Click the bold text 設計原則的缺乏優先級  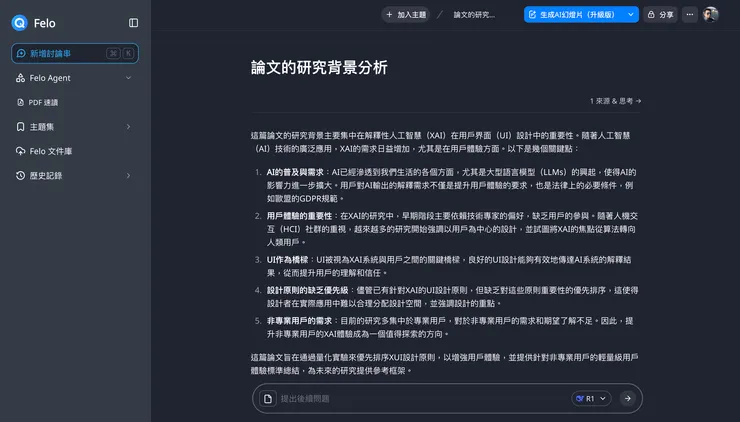click(x=307, y=290)
